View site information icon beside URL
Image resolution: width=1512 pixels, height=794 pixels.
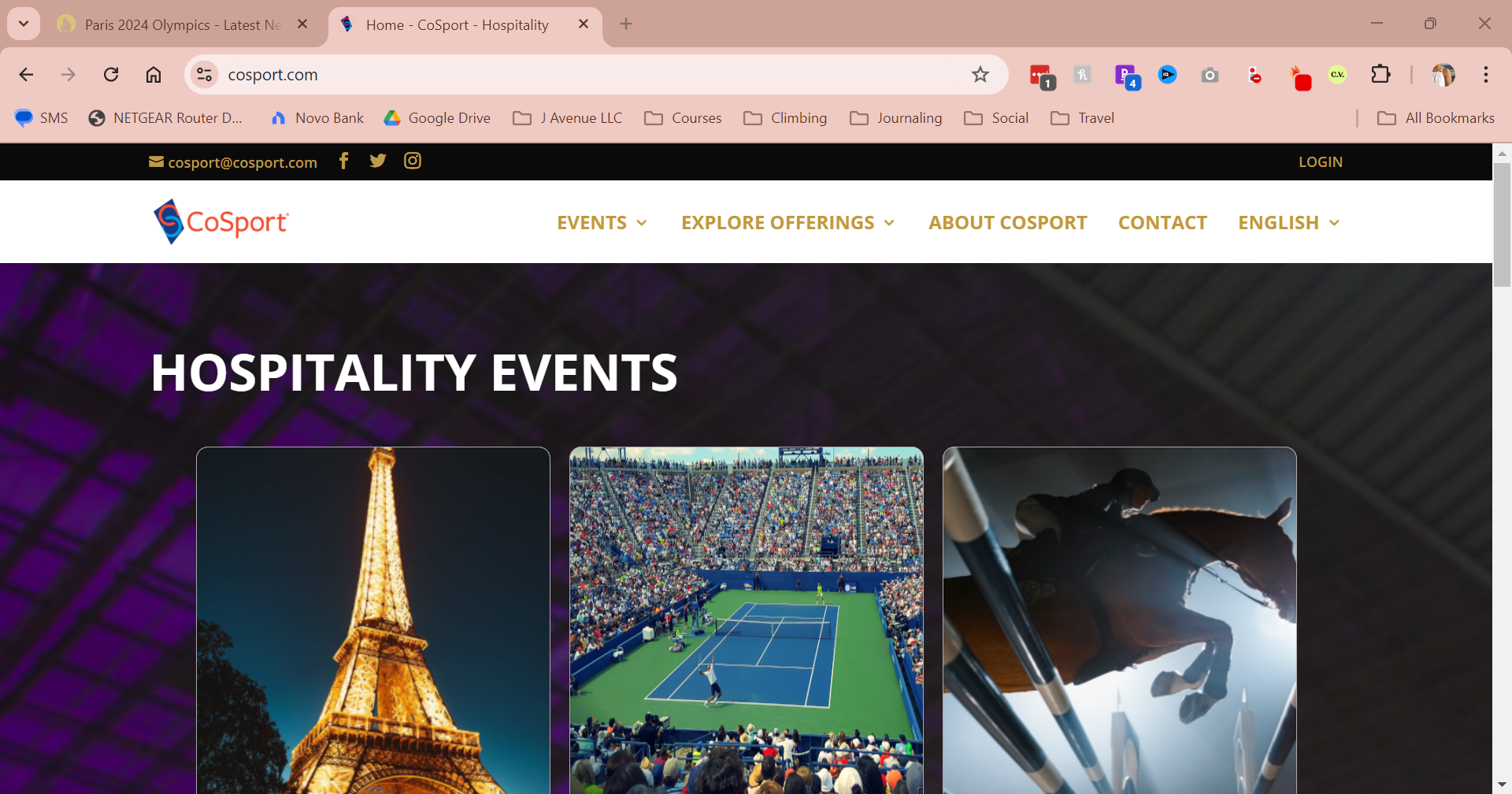205,75
